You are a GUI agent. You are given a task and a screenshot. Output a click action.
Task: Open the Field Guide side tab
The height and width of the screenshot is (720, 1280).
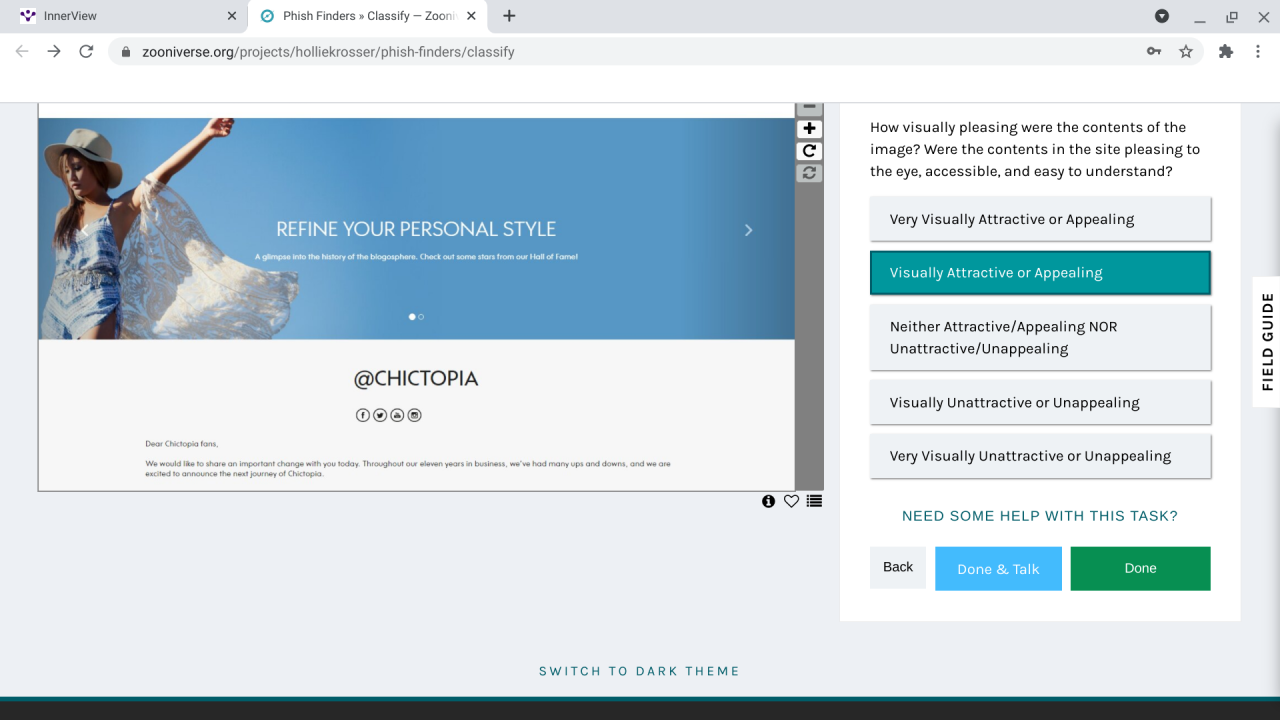click(x=1267, y=341)
